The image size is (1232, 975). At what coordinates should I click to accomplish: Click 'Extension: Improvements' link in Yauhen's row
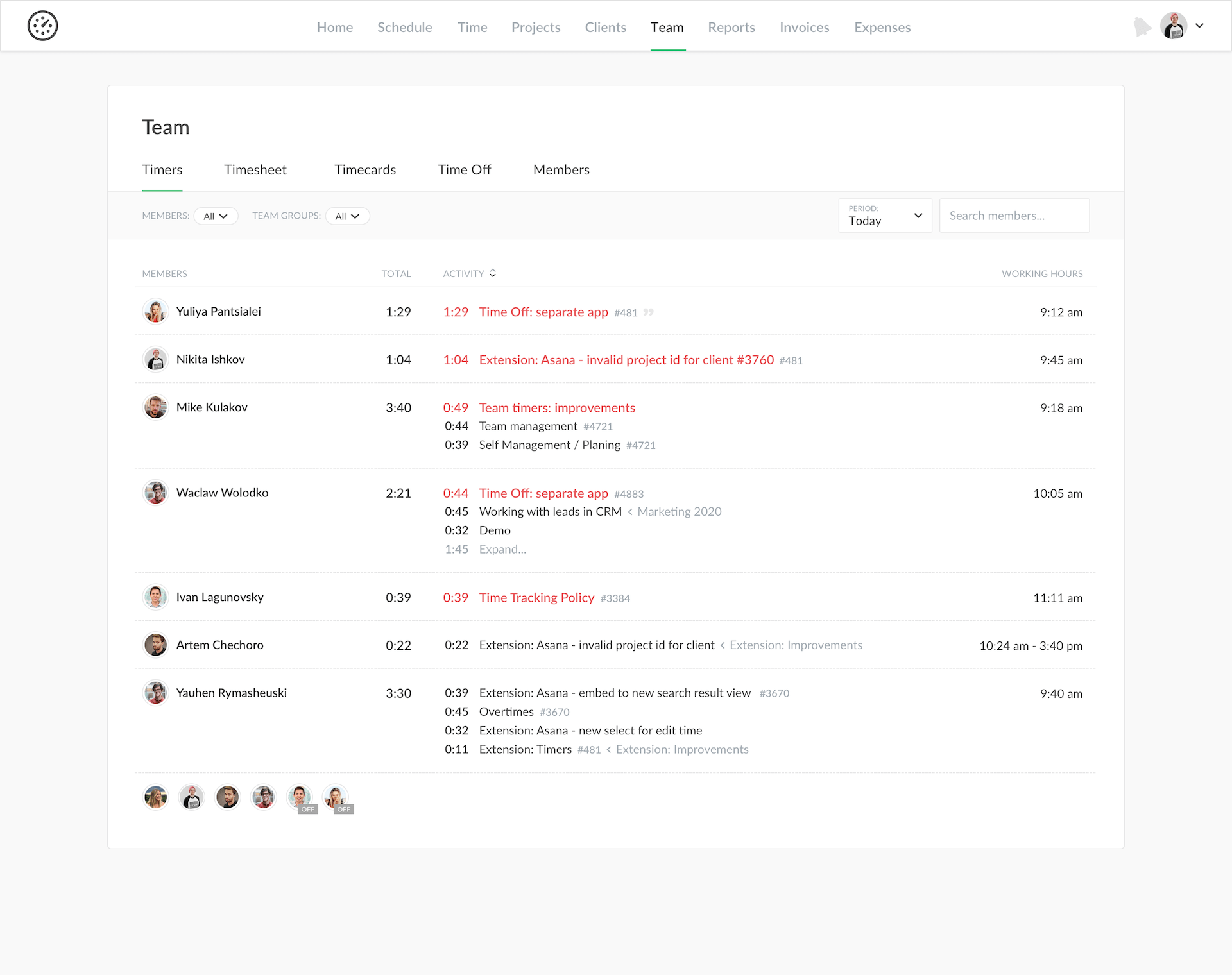point(682,750)
